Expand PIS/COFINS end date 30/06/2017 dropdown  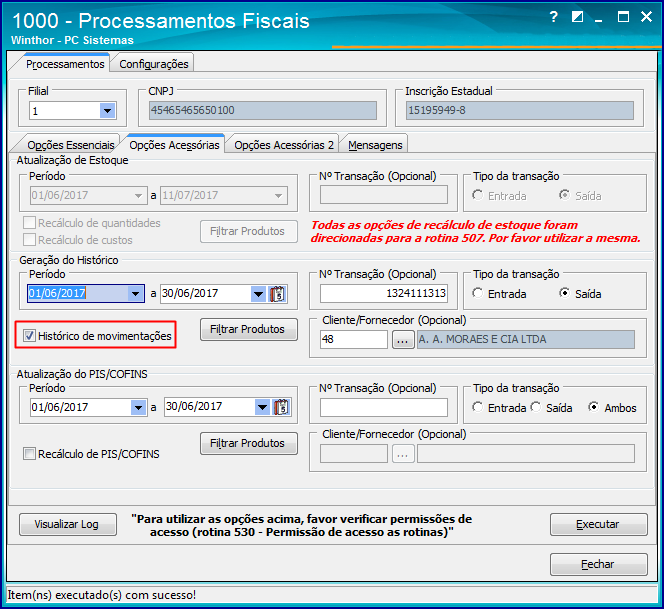click(x=263, y=407)
